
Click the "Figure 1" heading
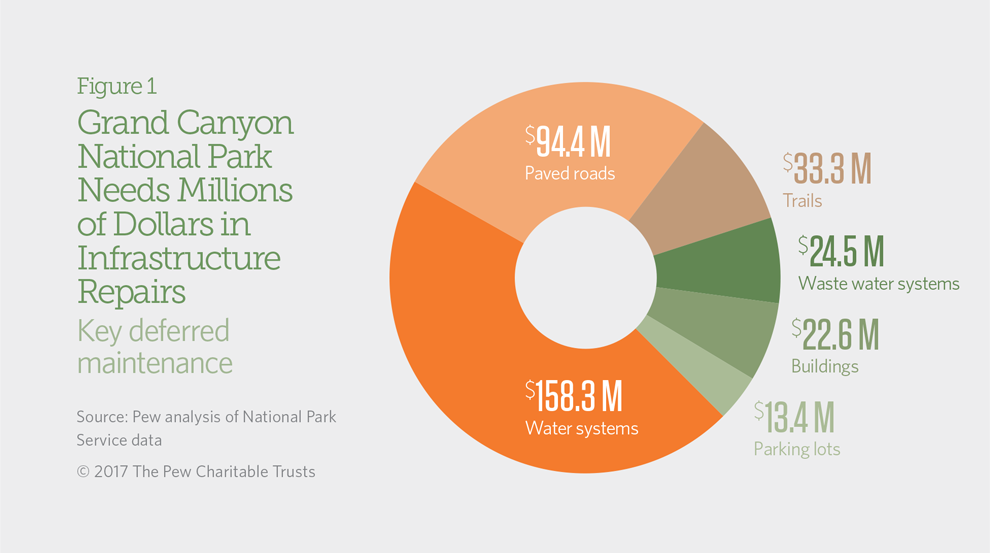pyautogui.click(x=117, y=88)
